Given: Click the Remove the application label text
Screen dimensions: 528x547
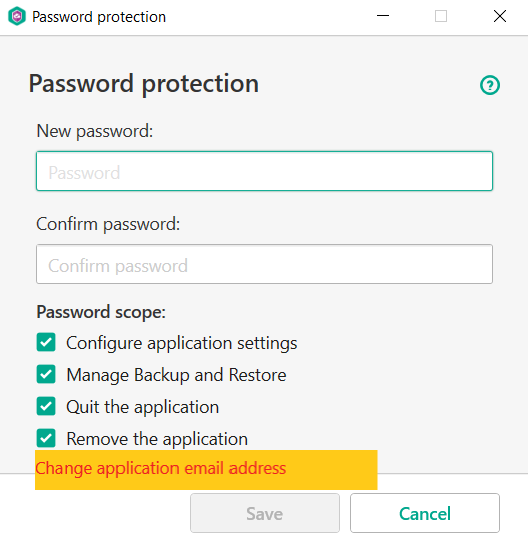Looking at the screenshot, I should click(157, 439).
